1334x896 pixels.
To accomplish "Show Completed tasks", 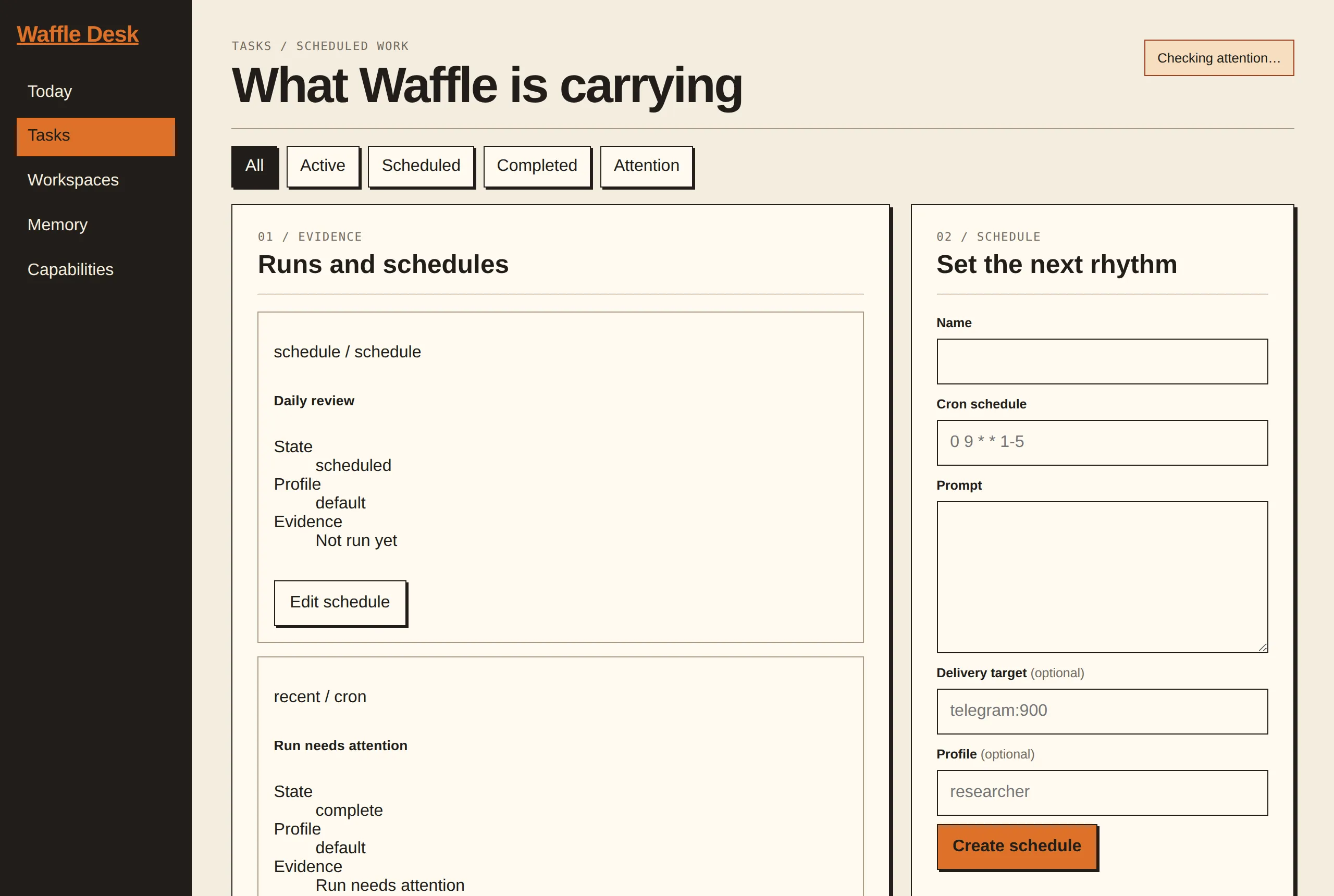I will pyautogui.click(x=537, y=166).
